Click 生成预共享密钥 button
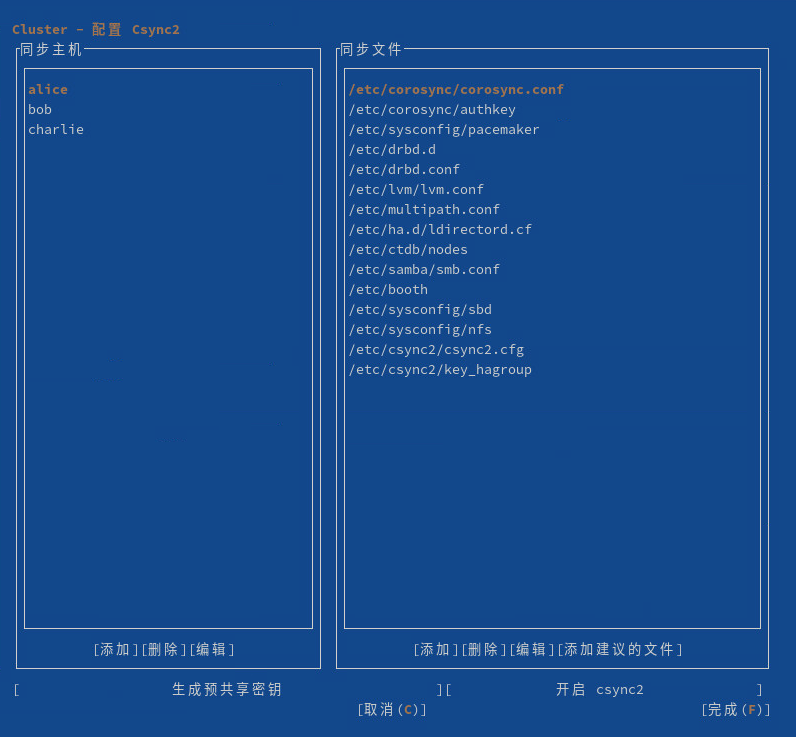This screenshot has width=796, height=737. click(x=227, y=689)
